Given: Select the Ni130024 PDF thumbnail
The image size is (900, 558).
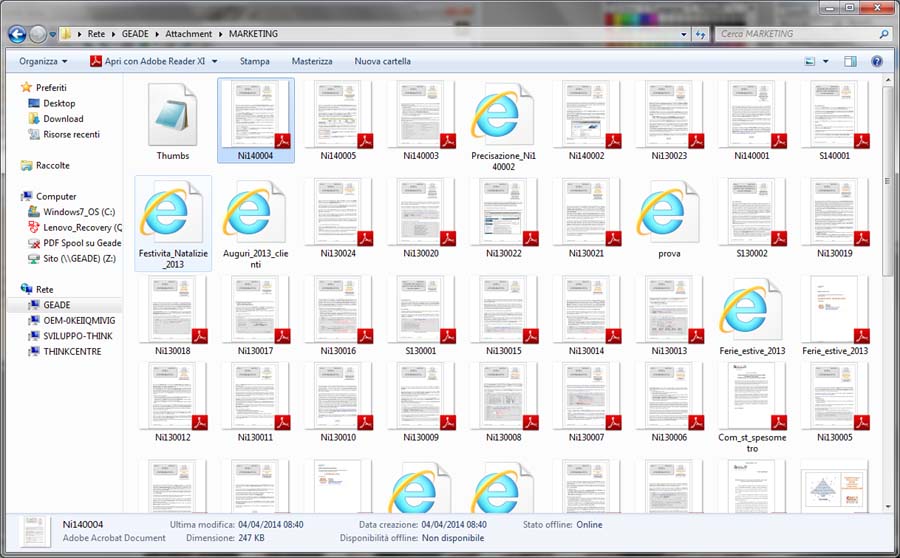Looking at the screenshot, I should point(338,212).
